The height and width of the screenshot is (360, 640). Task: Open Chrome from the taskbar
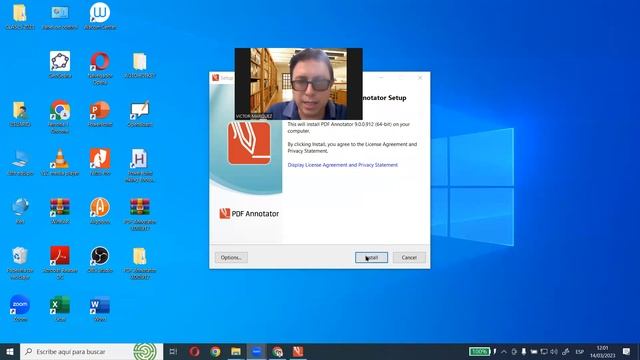click(x=215, y=351)
